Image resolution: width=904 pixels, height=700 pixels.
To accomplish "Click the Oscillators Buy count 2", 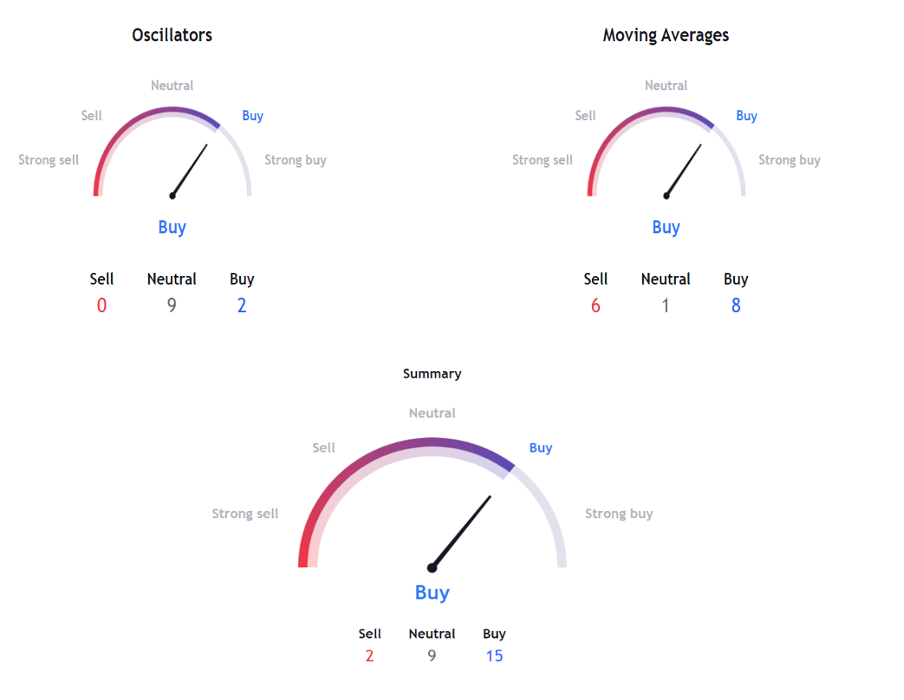I will click(242, 305).
